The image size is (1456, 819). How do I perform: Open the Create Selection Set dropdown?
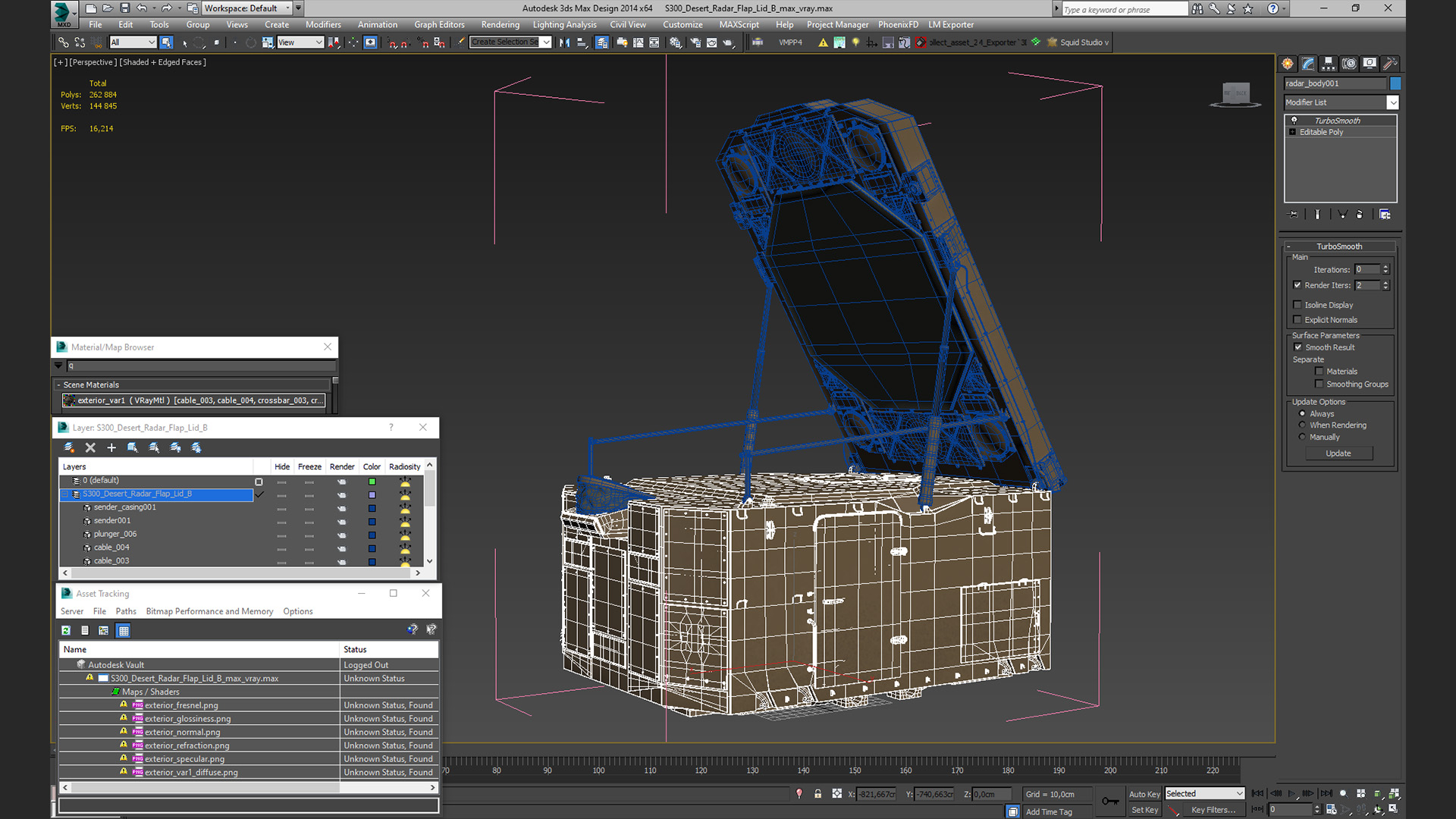click(546, 42)
